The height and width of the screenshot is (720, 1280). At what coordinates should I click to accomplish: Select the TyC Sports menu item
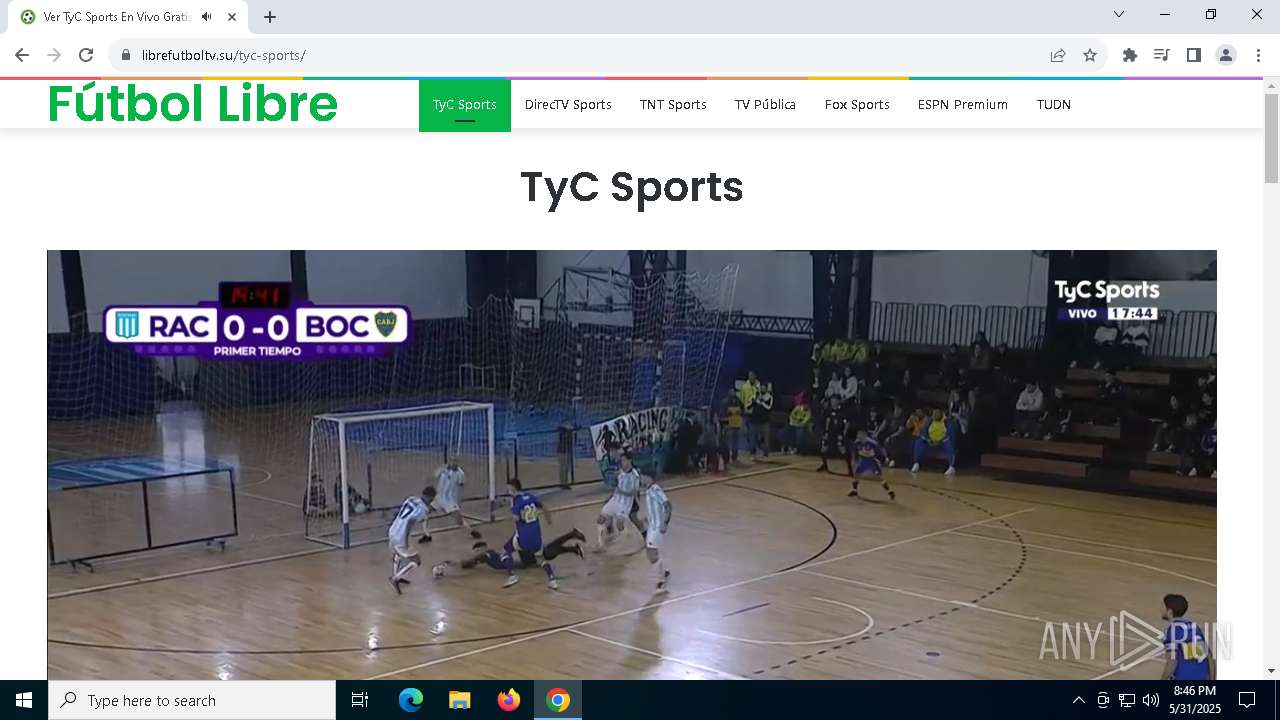click(x=465, y=104)
